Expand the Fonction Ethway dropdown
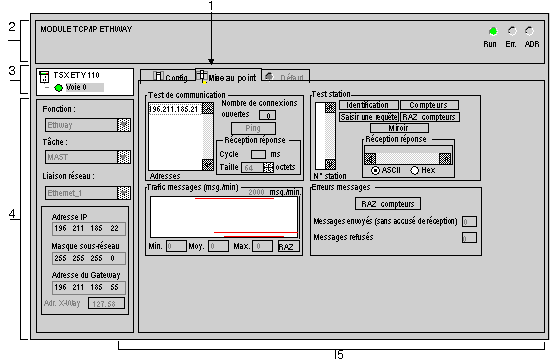Image resolution: width=552 pixels, height=361 pixels. [124, 125]
